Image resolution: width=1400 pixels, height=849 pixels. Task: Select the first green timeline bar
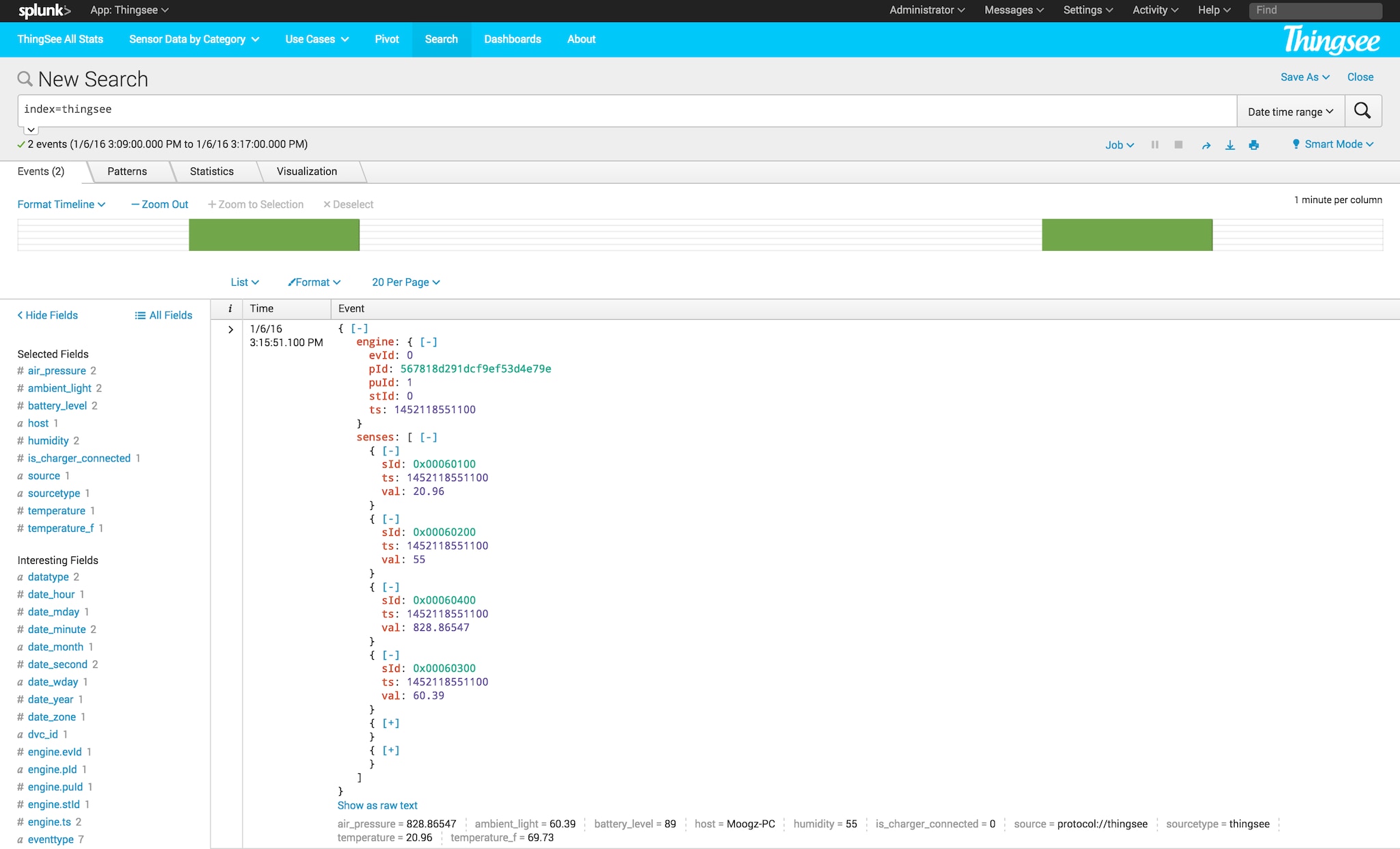pos(274,234)
